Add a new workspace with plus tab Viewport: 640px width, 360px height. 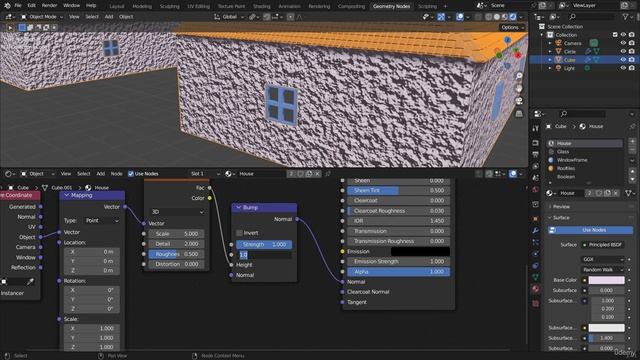tap(445, 6)
